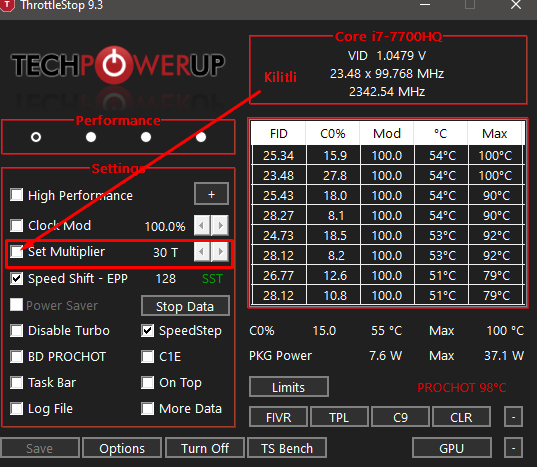Tick the Disable Turbo checkbox
The image size is (537, 467).
tap(16, 331)
